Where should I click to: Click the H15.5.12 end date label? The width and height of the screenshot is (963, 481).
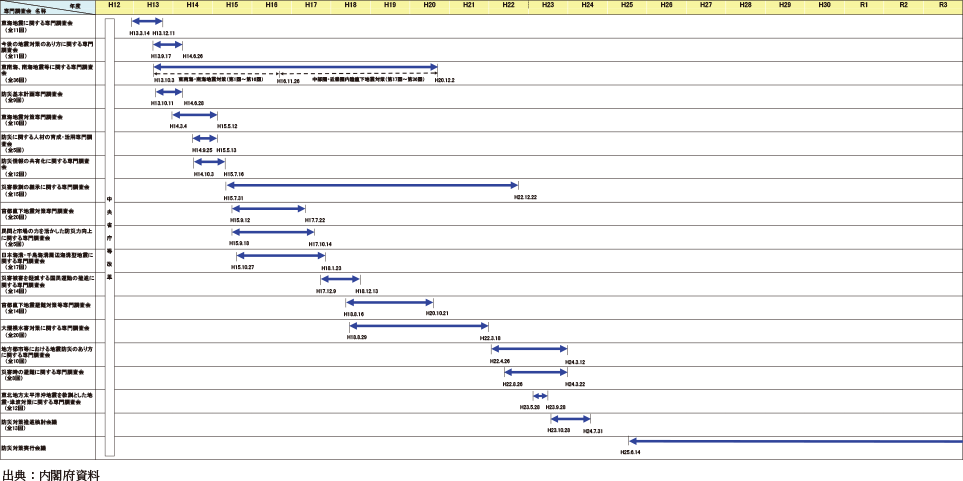click(227, 126)
